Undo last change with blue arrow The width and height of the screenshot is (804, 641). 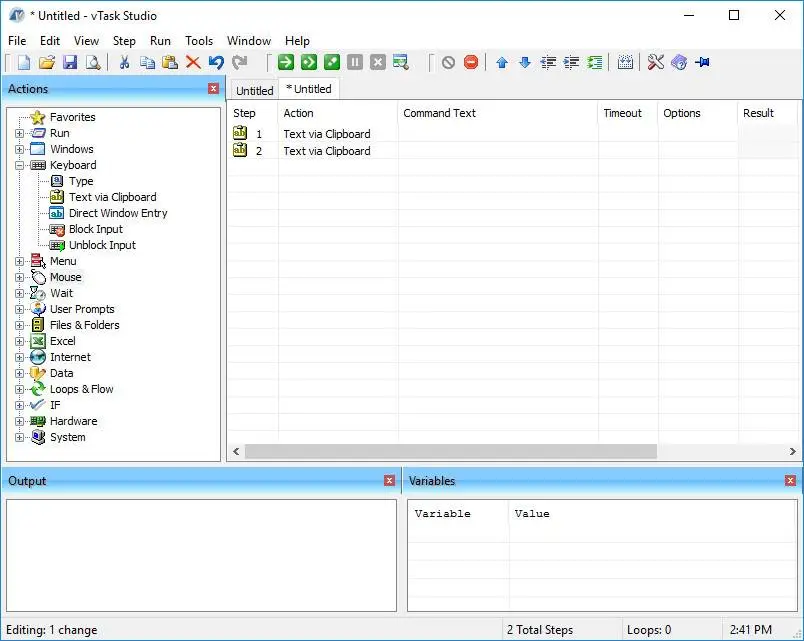click(x=216, y=63)
